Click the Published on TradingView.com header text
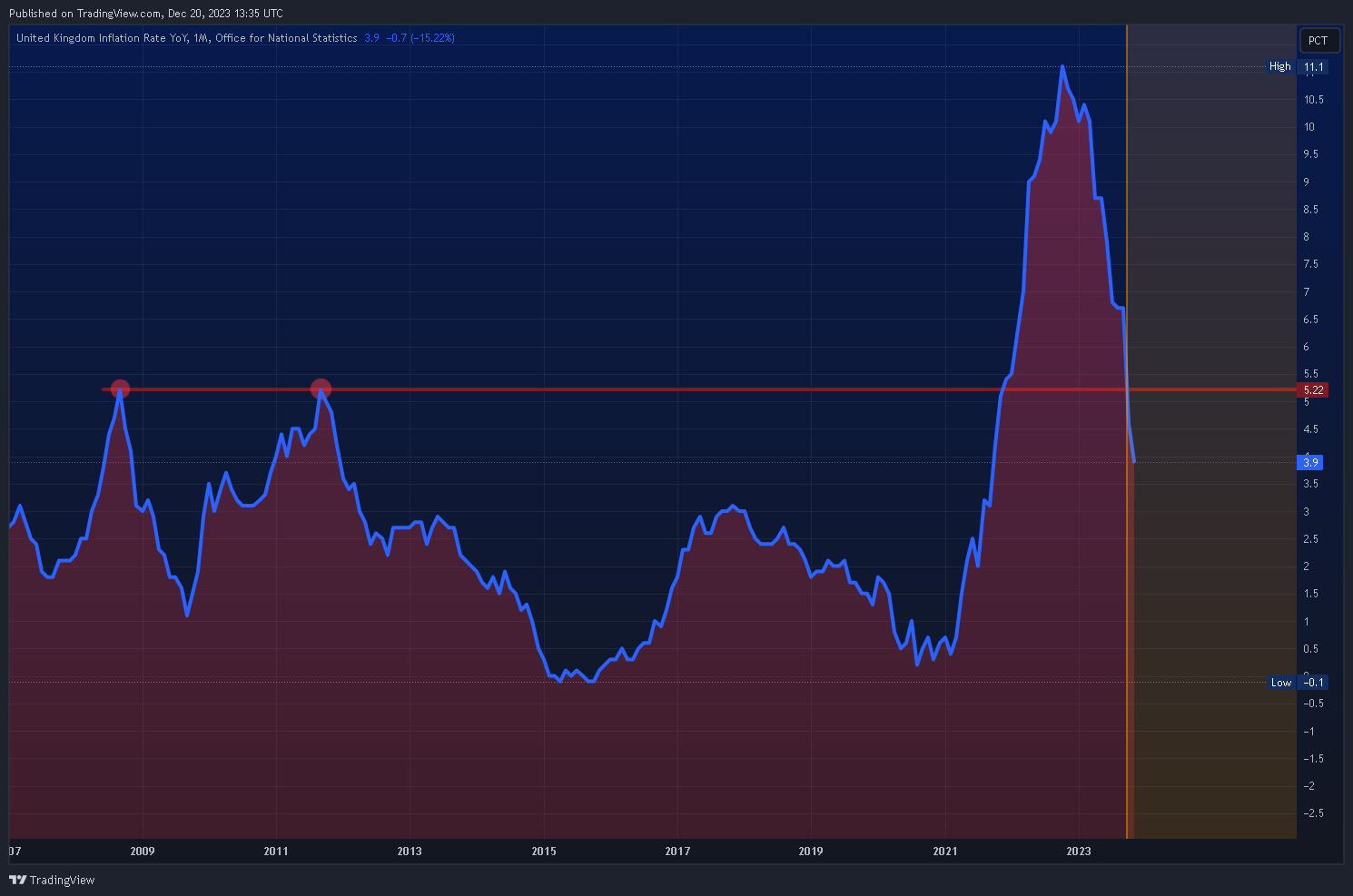This screenshot has height=896, width=1353. point(146,14)
